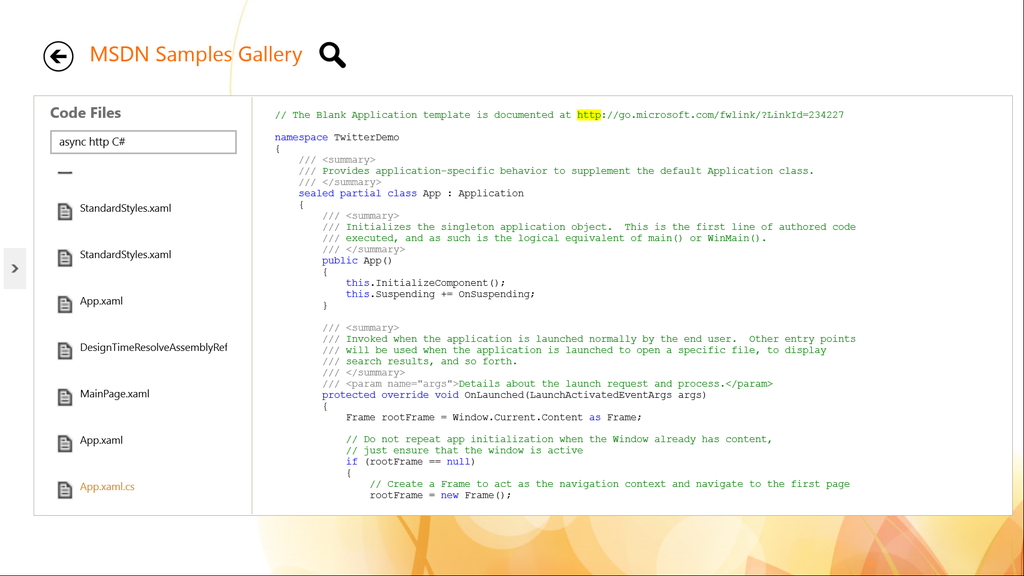
Task: Click file icon beside first App.xaml
Action: pos(65,304)
